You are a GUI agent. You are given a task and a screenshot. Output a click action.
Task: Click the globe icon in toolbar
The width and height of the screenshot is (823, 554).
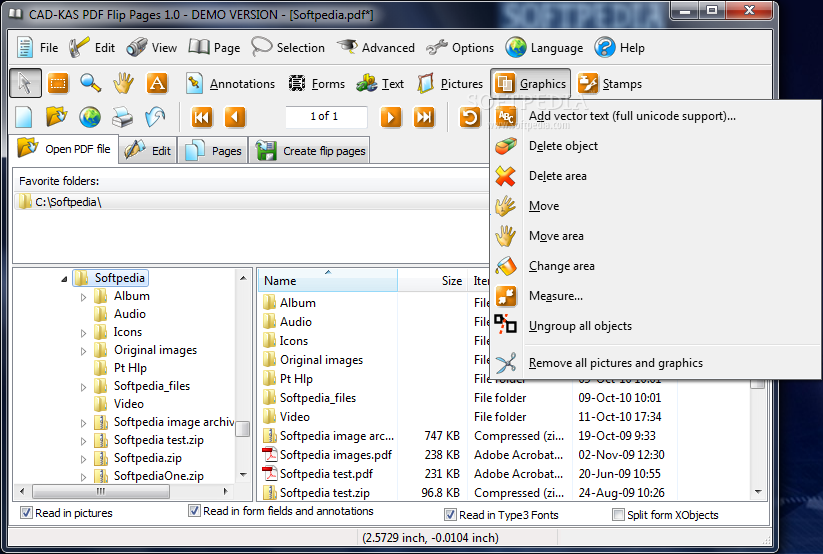pos(90,117)
